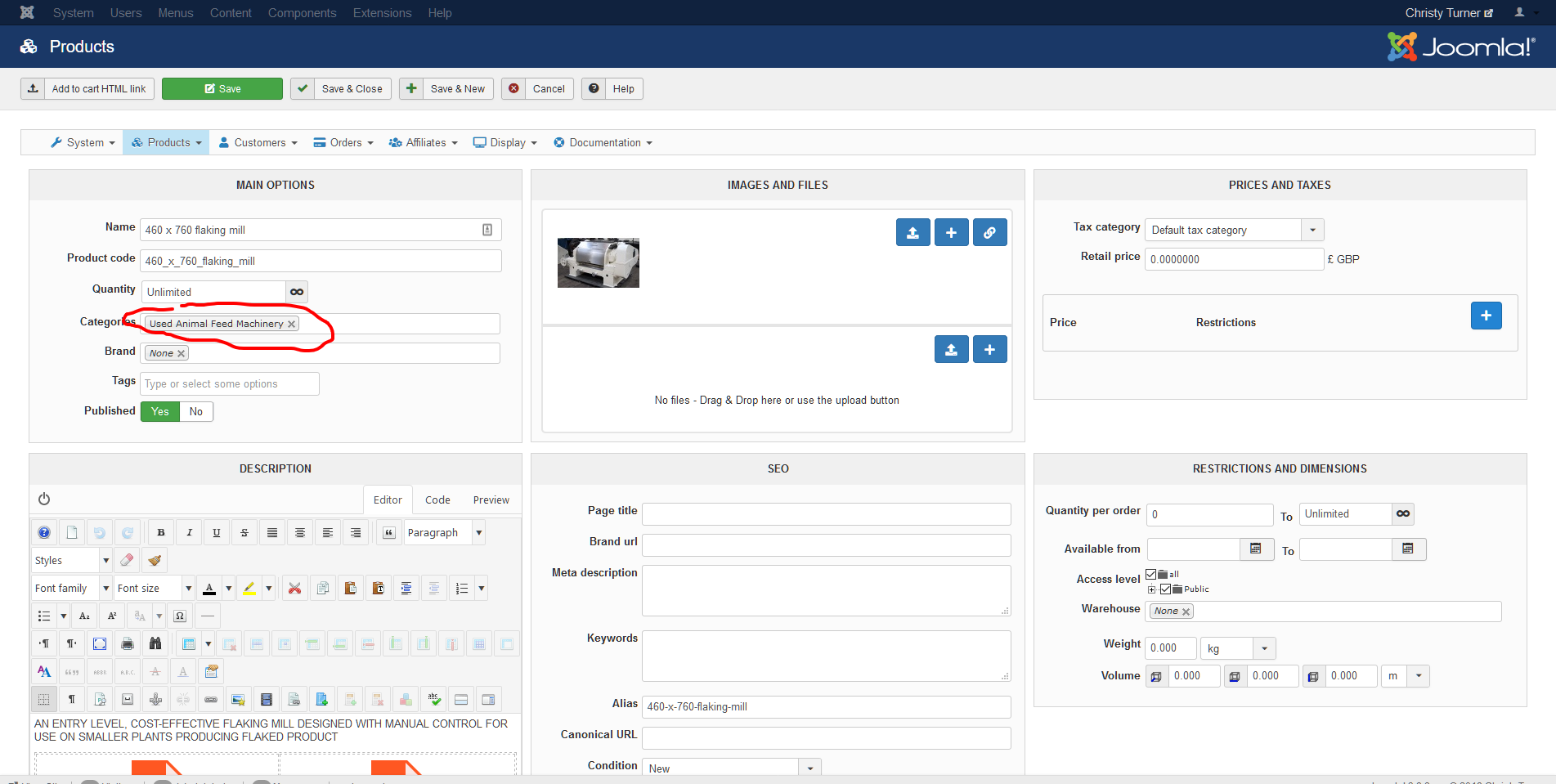Screen dimensions: 1556x784
Task: Paste as plain text in the editor
Action: [x=379, y=589]
